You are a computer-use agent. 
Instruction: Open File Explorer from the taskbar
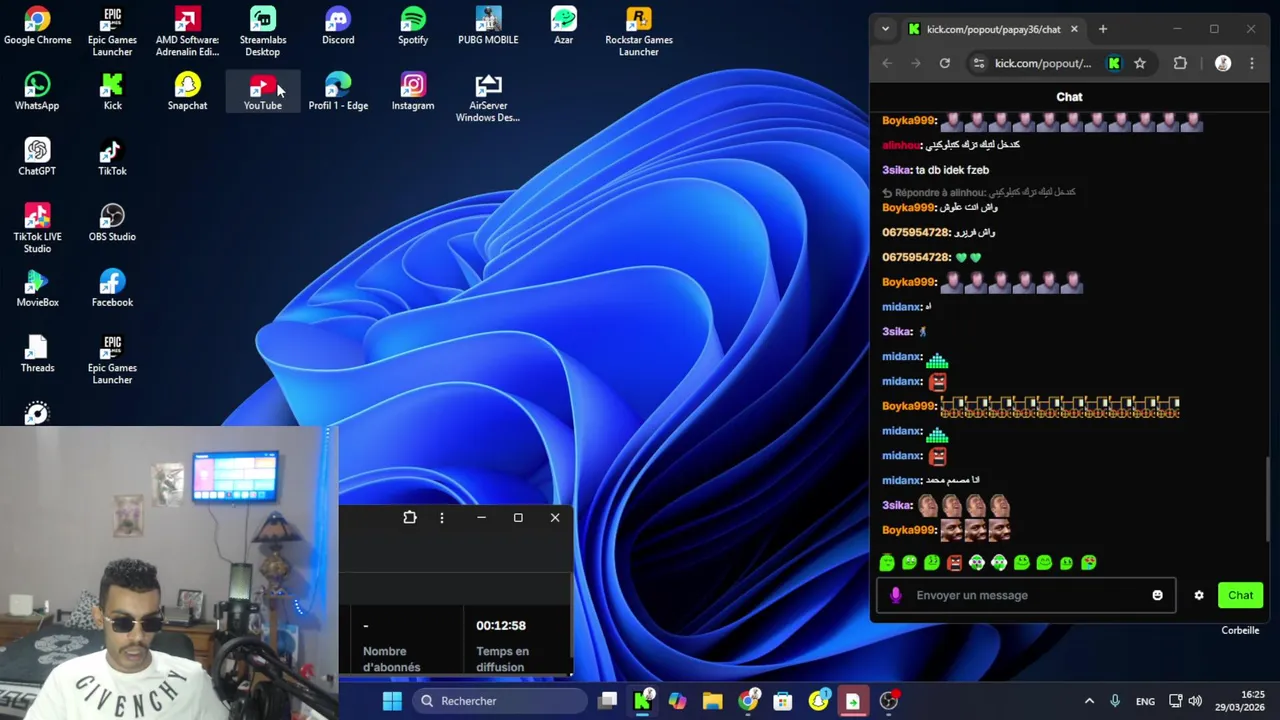(x=712, y=701)
